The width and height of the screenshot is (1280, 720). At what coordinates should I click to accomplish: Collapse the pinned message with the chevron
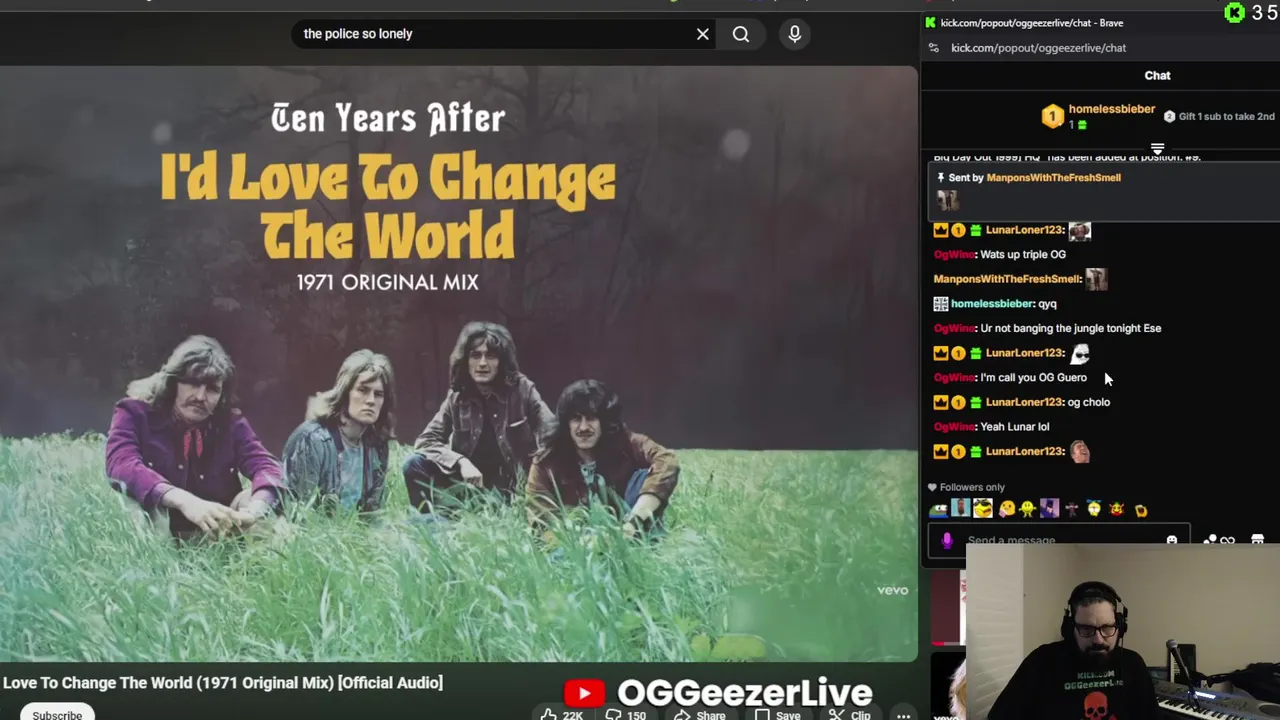click(1157, 149)
